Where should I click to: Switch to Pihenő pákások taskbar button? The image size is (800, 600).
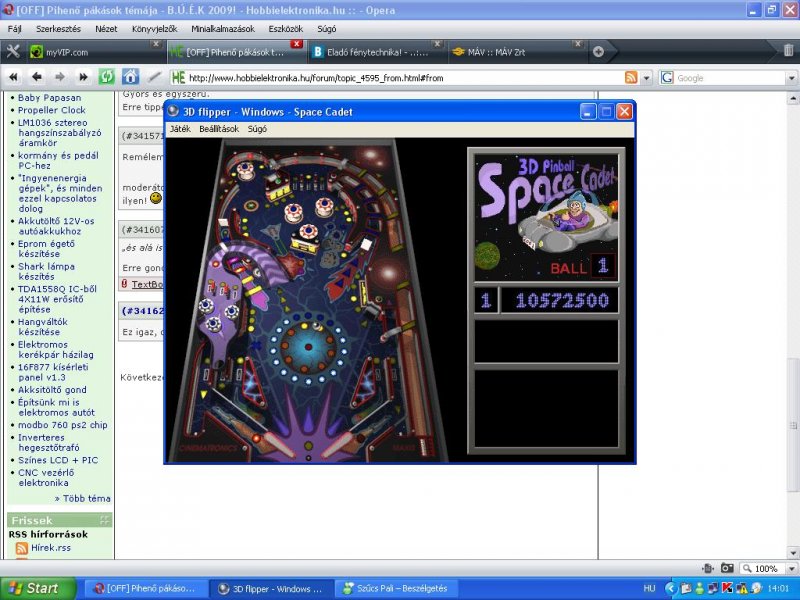tap(145, 589)
